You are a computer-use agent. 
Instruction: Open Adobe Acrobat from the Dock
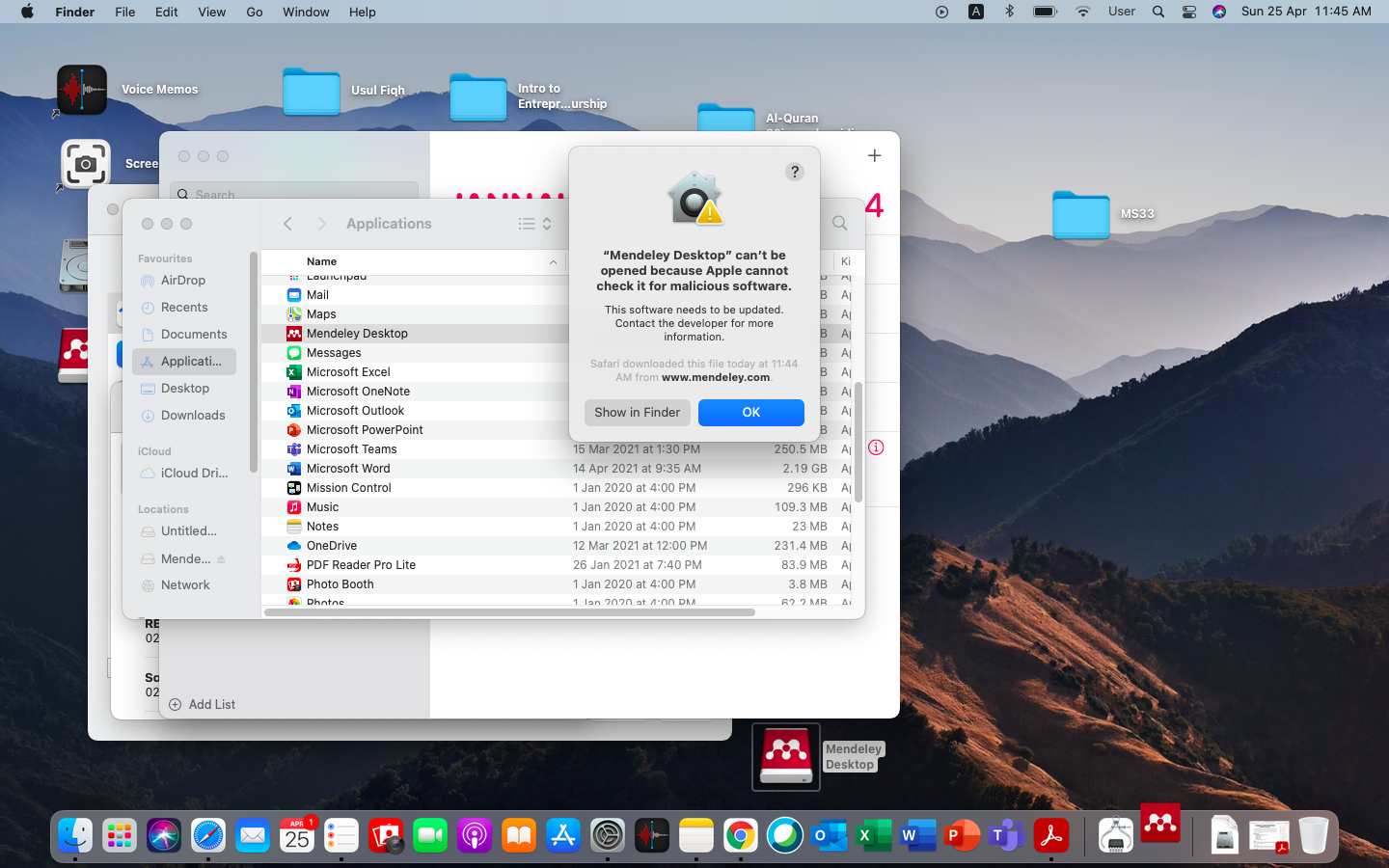tap(1051, 835)
